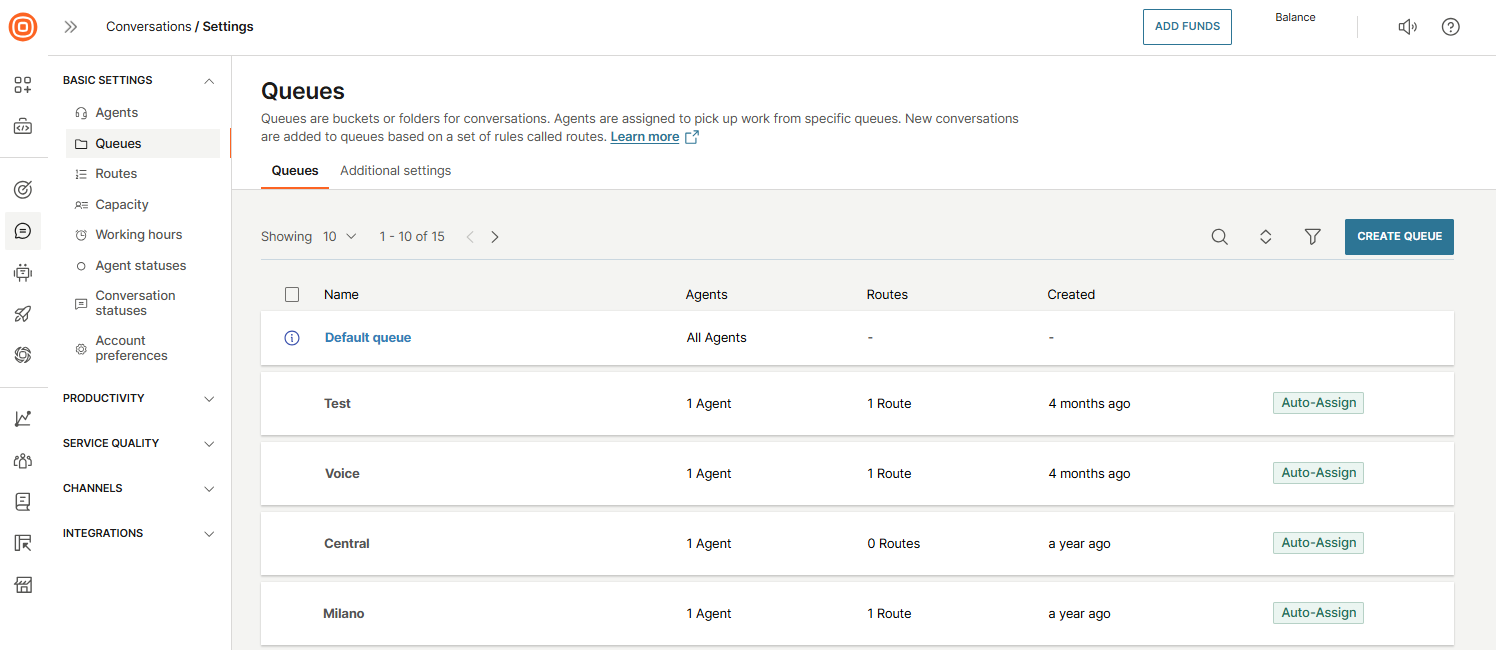
Task: Open the Default queue link
Action: (368, 338)
